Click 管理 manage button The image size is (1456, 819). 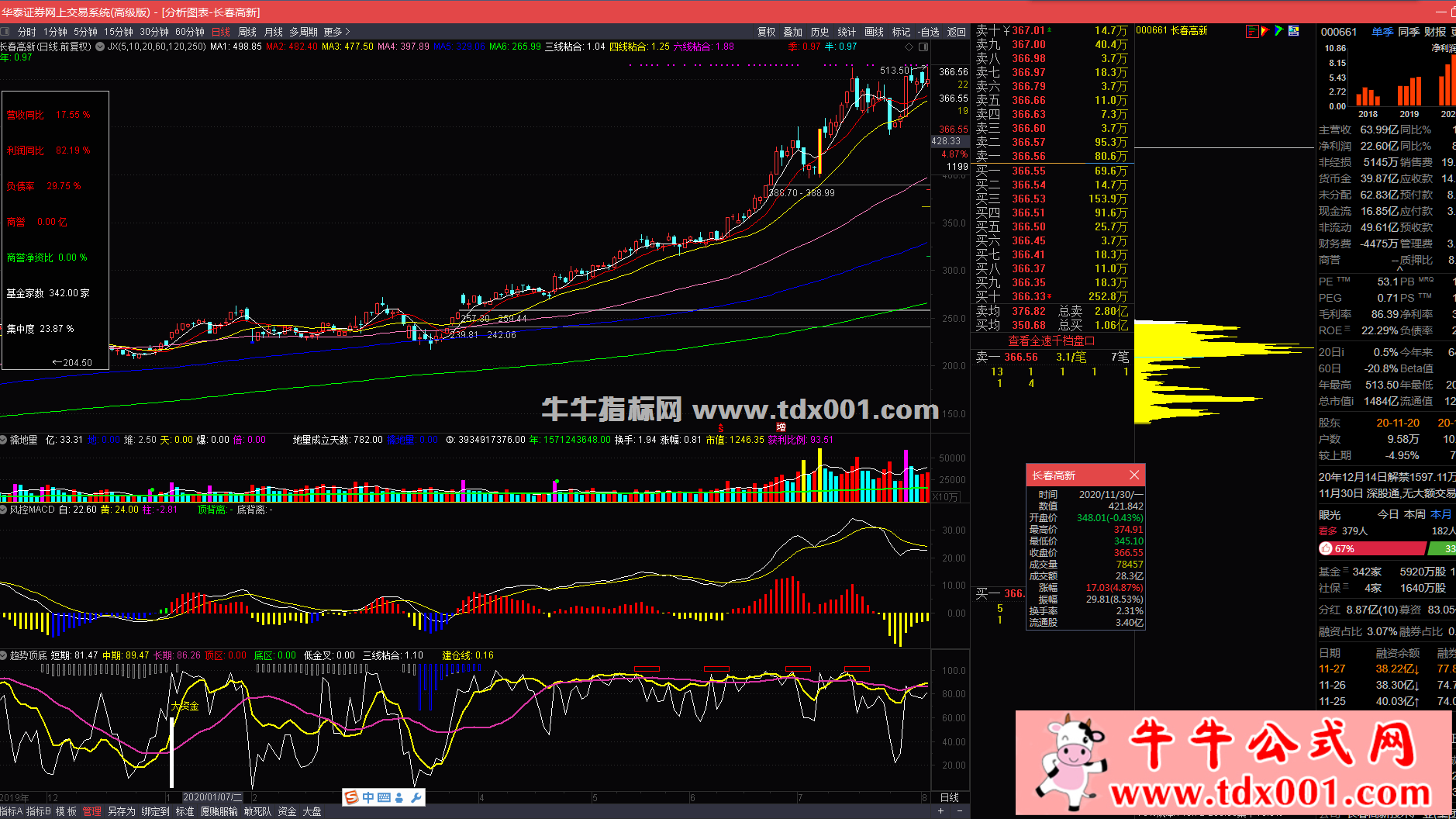(x=92, y=811)
